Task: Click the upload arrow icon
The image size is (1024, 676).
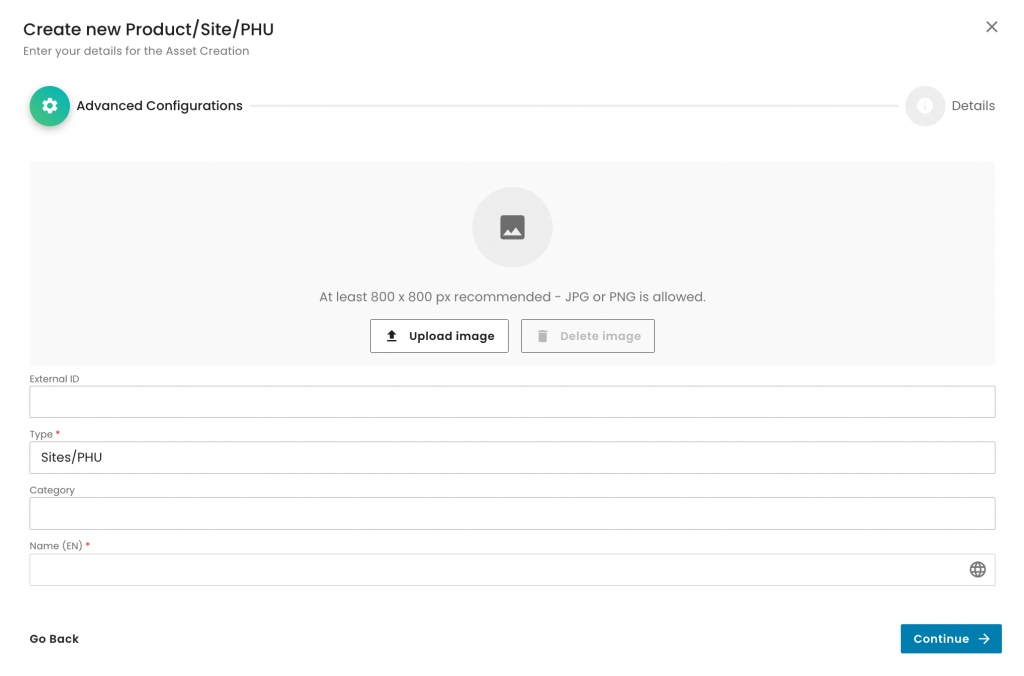Action: coord(392,336)
